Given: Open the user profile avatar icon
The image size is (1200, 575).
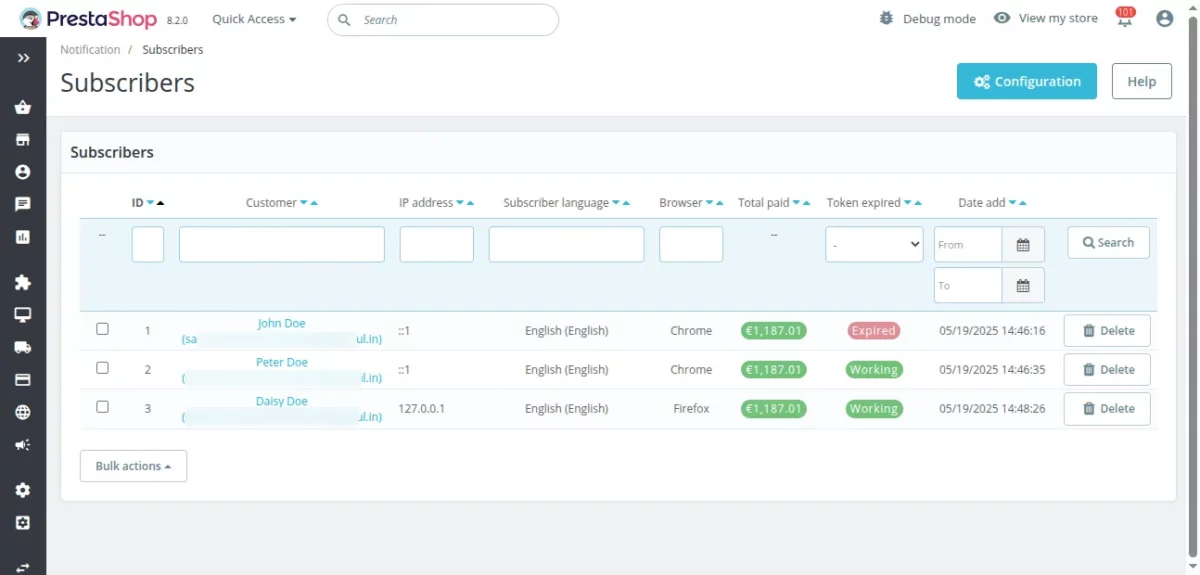Looking at the screenshot, I should [1164, 19].
